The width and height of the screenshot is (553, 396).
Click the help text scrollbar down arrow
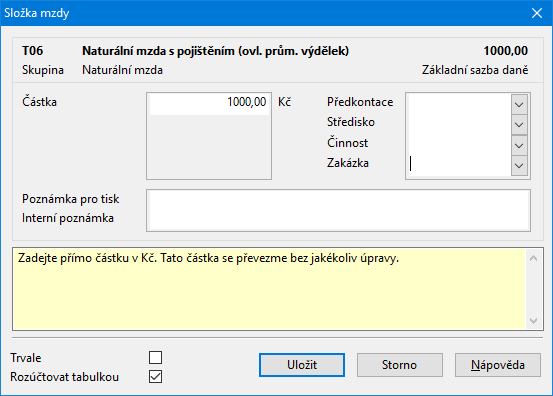[534, 321]
